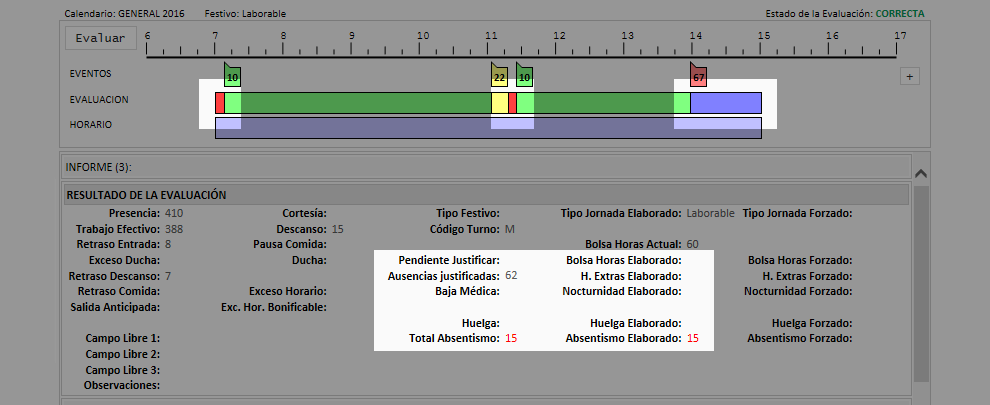Image resolution: width=990 pixels, height=405 pixels.
Task: Select Descanso value 15
Action: pyautogui.click(x=337, y=229)
